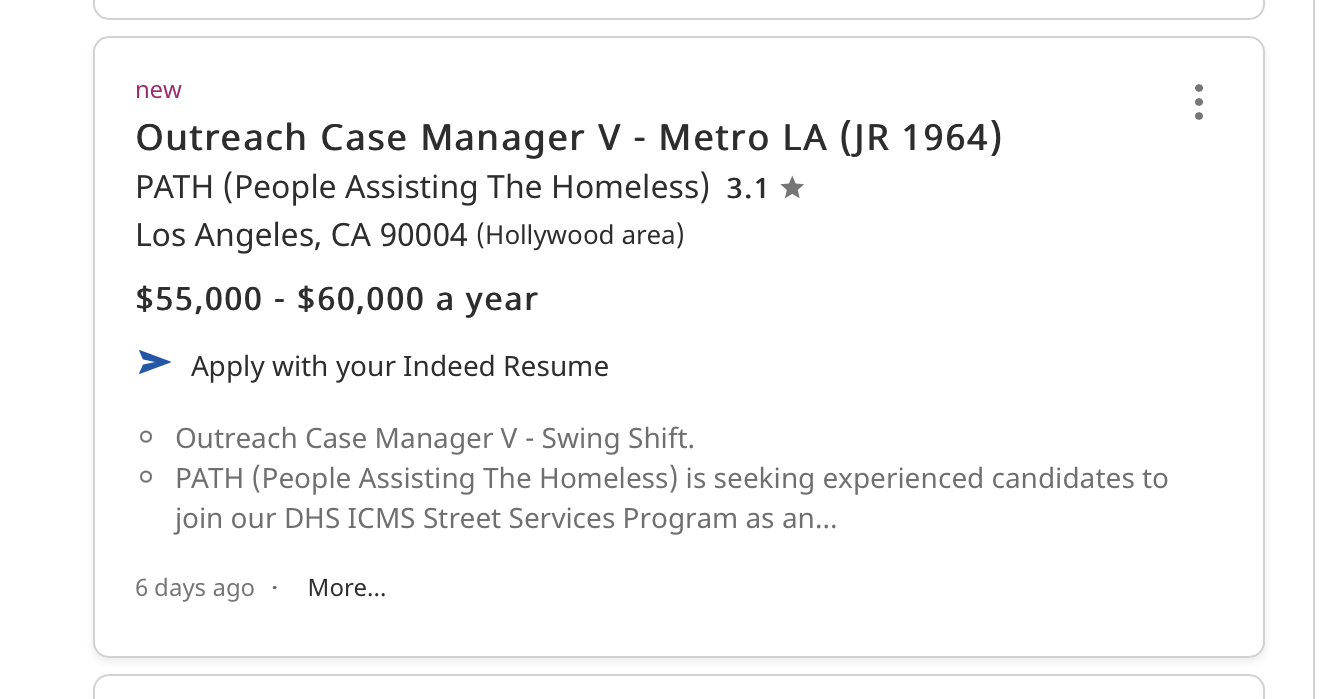
Task: Click the "6 days ago" posting date
Action: (195, 588)
